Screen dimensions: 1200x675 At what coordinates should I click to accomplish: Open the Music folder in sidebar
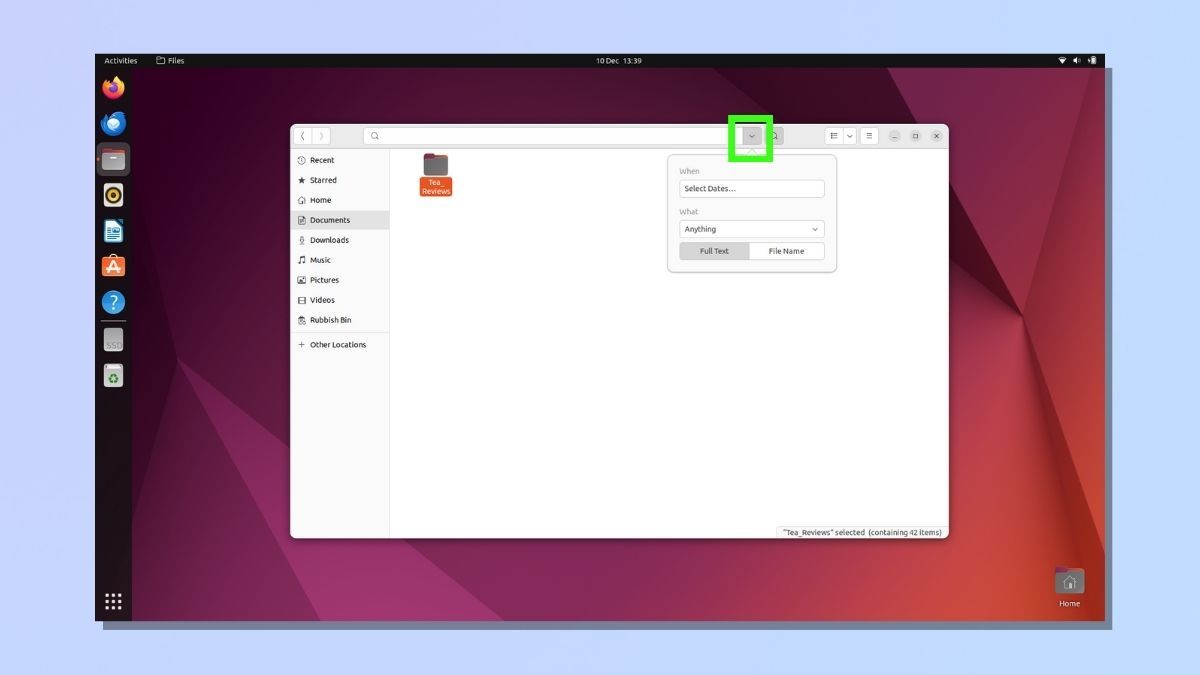[x=303, y=260]
